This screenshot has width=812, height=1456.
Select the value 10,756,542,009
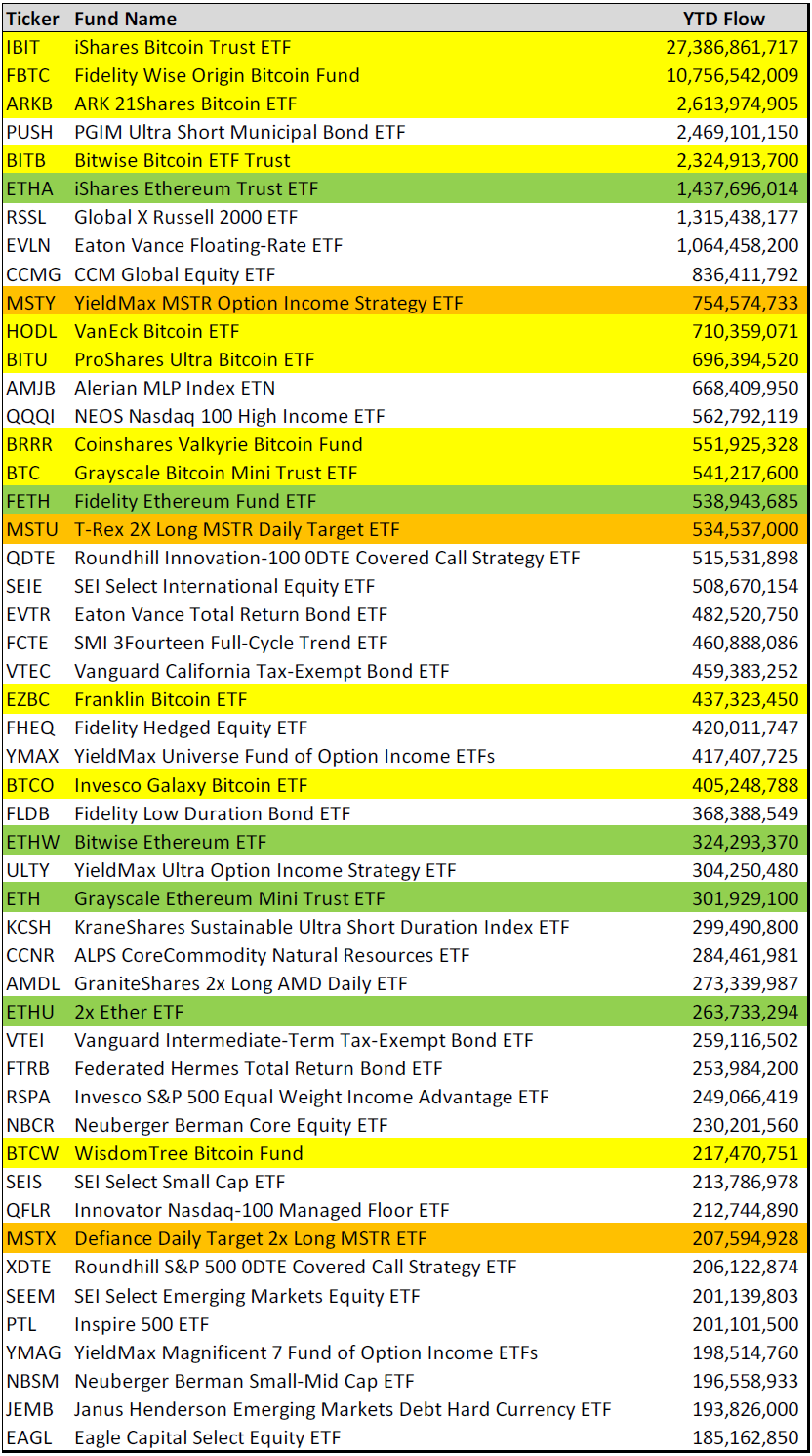coord(732,75)
